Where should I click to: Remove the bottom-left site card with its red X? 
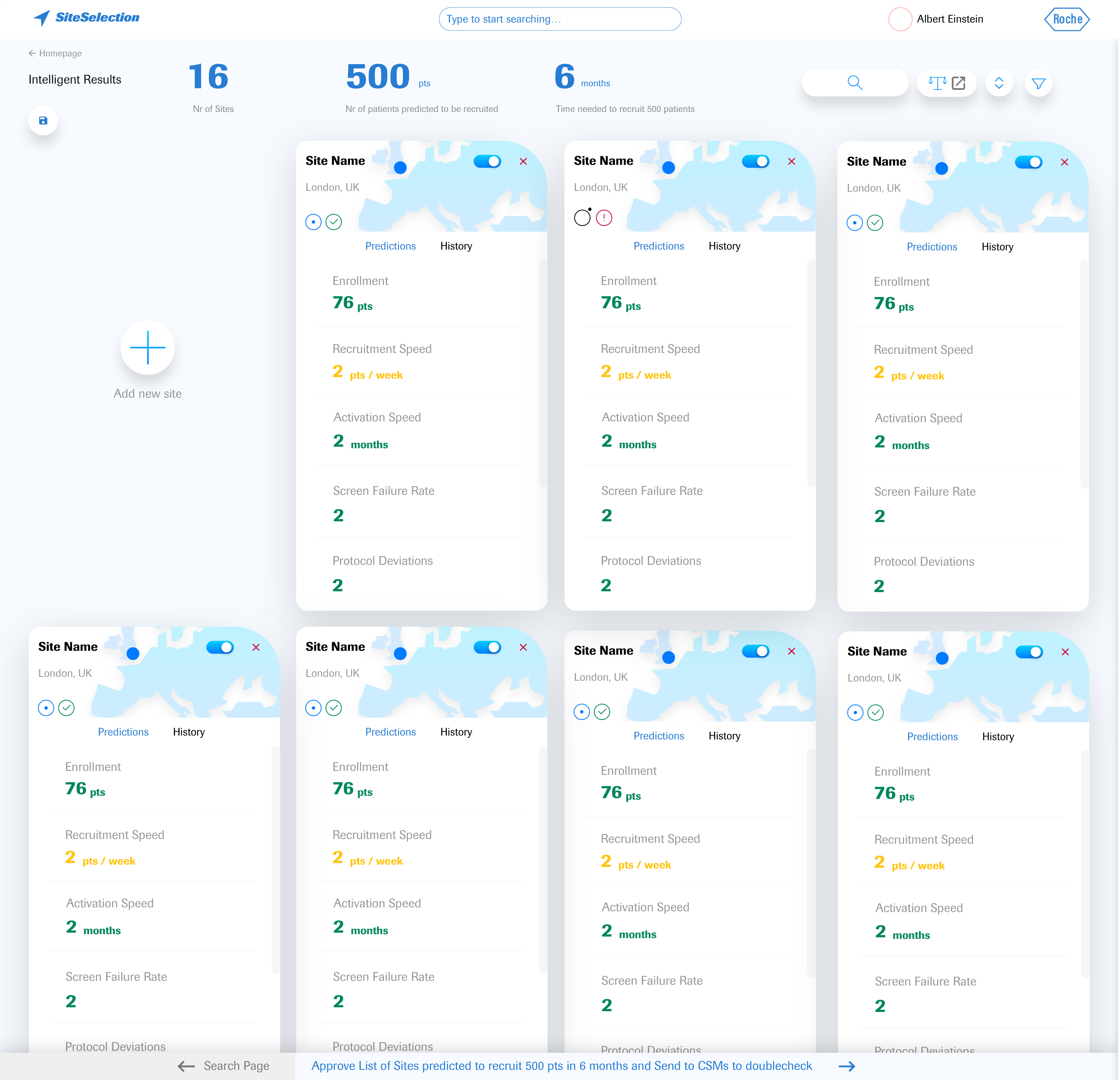tap(256, 647)
